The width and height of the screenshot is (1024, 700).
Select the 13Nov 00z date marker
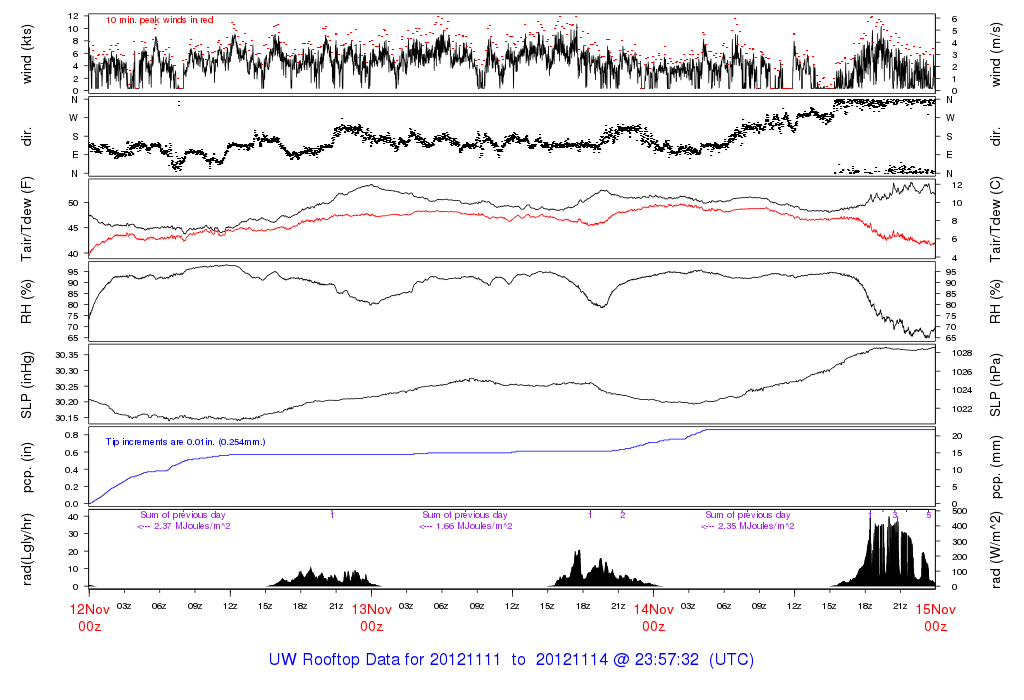pyautogui.click(x=371, y=616)
